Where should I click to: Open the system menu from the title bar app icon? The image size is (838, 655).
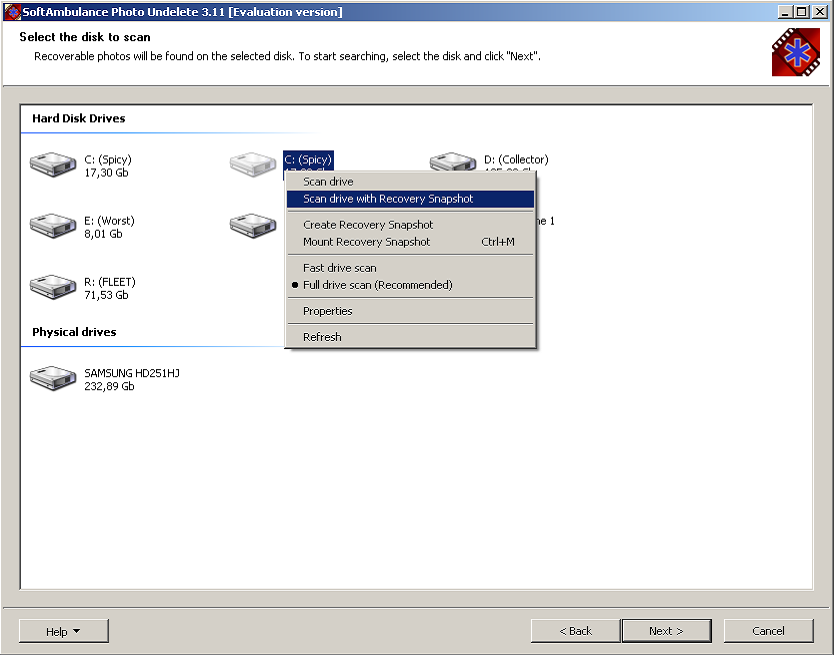click(11, 11)
